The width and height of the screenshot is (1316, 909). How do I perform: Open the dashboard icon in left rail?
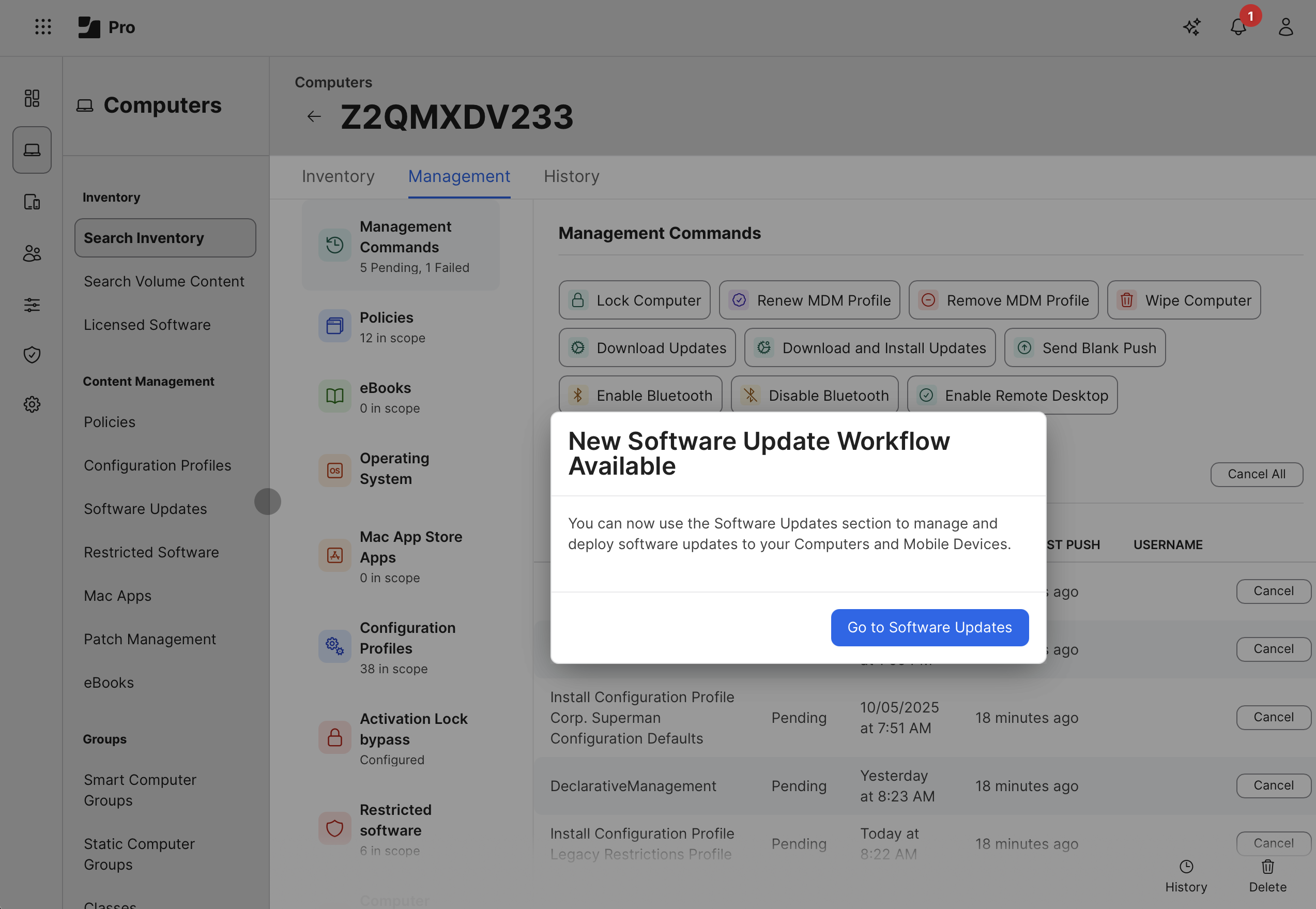(x=32, y=98)
